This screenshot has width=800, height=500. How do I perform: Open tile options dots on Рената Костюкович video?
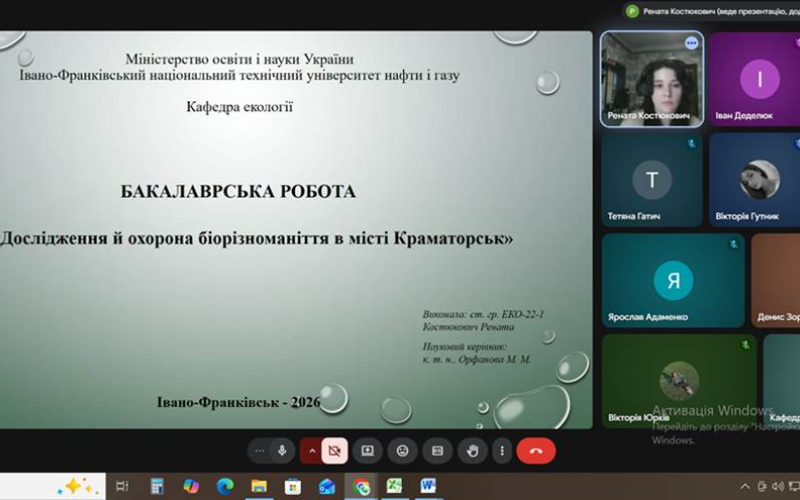tap(691, 43)
